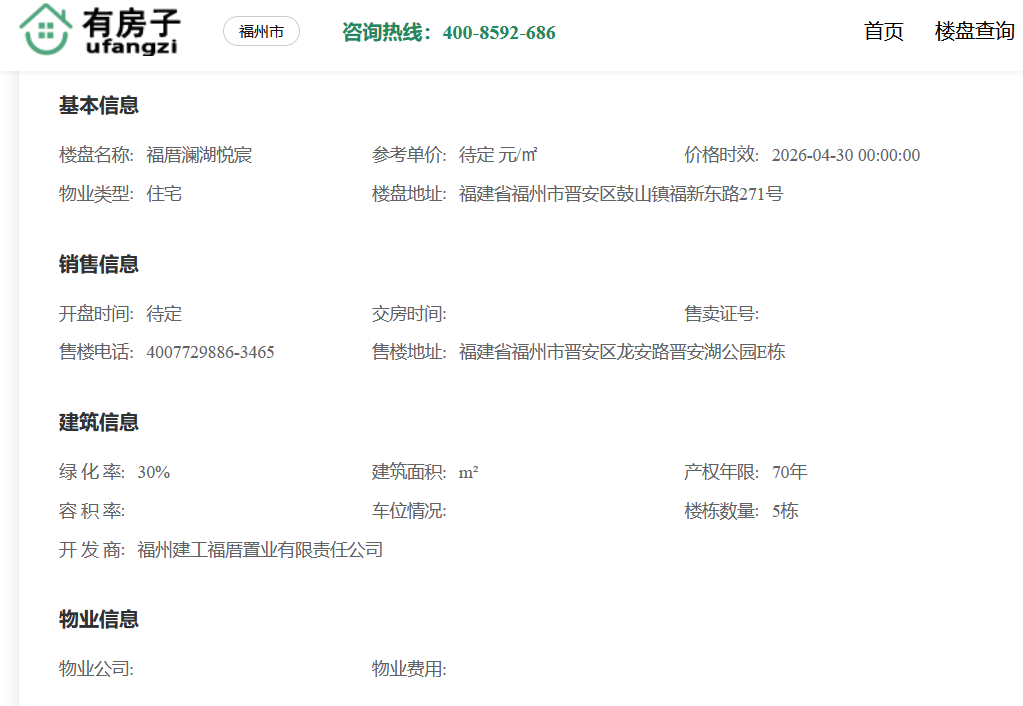Viewport: 1023px width, 706px height.
Task: Click the 产权年限 value 70年
Action: click(x=789, y=472)
